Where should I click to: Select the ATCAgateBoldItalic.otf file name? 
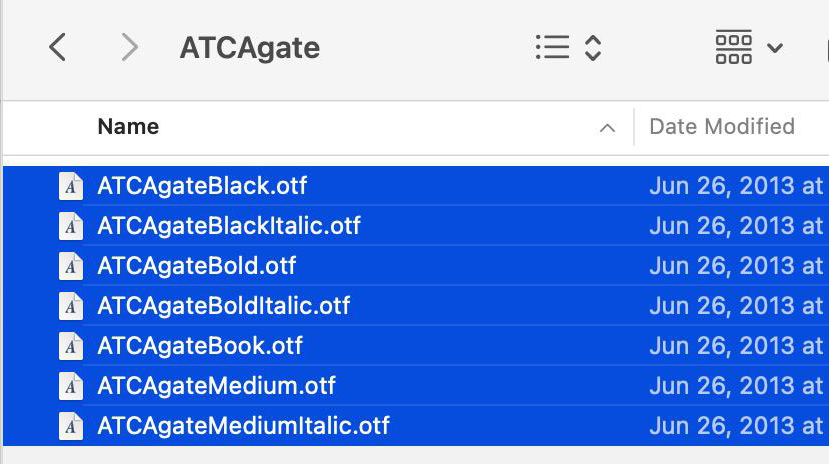click(223, 306)
